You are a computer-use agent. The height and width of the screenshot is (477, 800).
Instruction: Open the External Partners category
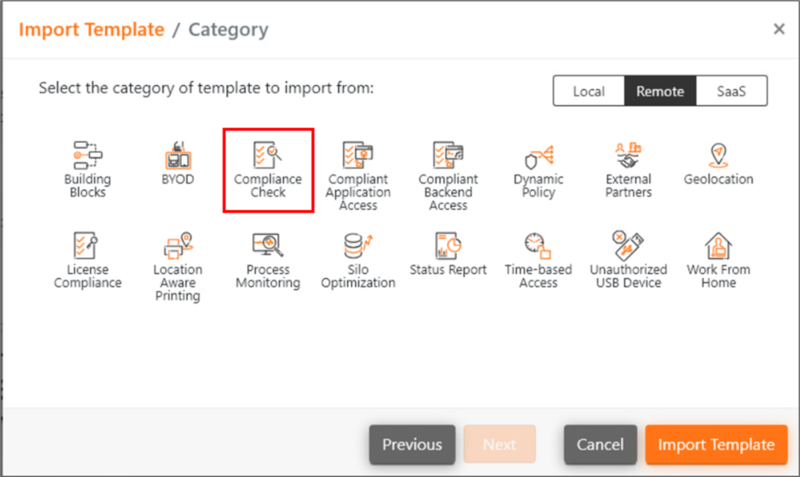click(629, 170)
